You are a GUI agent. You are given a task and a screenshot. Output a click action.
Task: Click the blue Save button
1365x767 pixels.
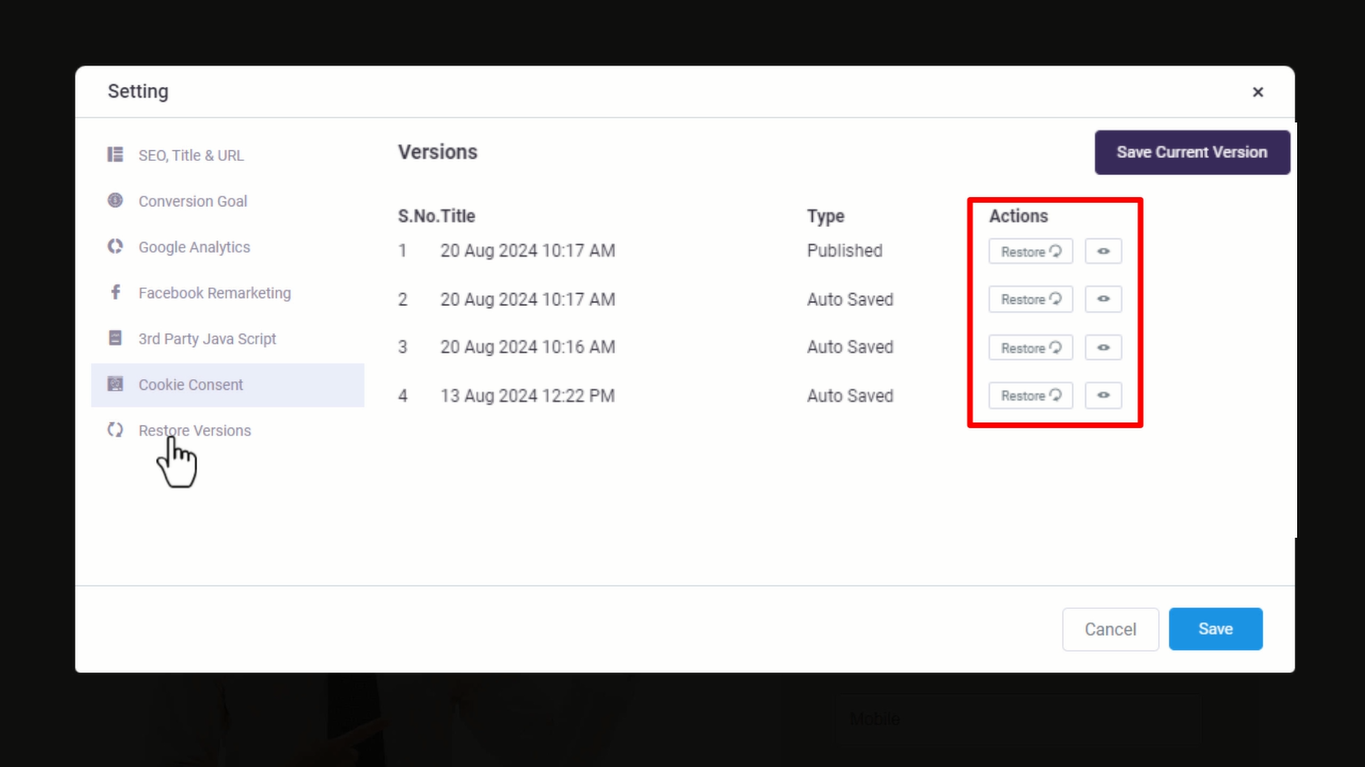[1215, 629]
